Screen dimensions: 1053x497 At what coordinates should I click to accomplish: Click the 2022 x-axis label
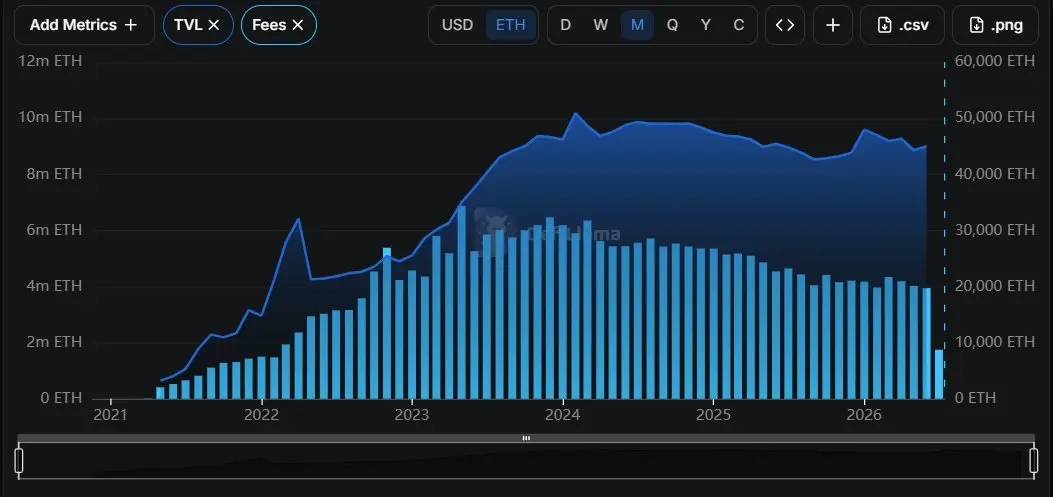pyautogui.click(x=261, y=414)
